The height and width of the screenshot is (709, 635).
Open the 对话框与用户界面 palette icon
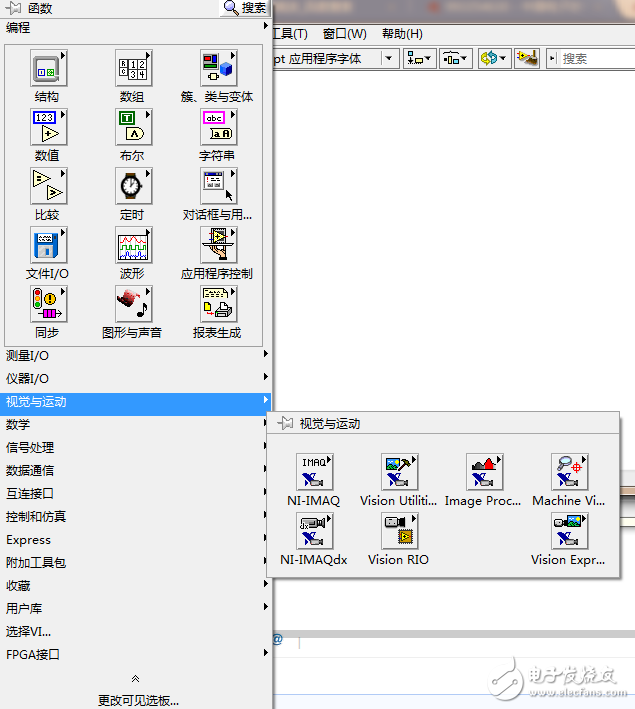click(218, 186)
